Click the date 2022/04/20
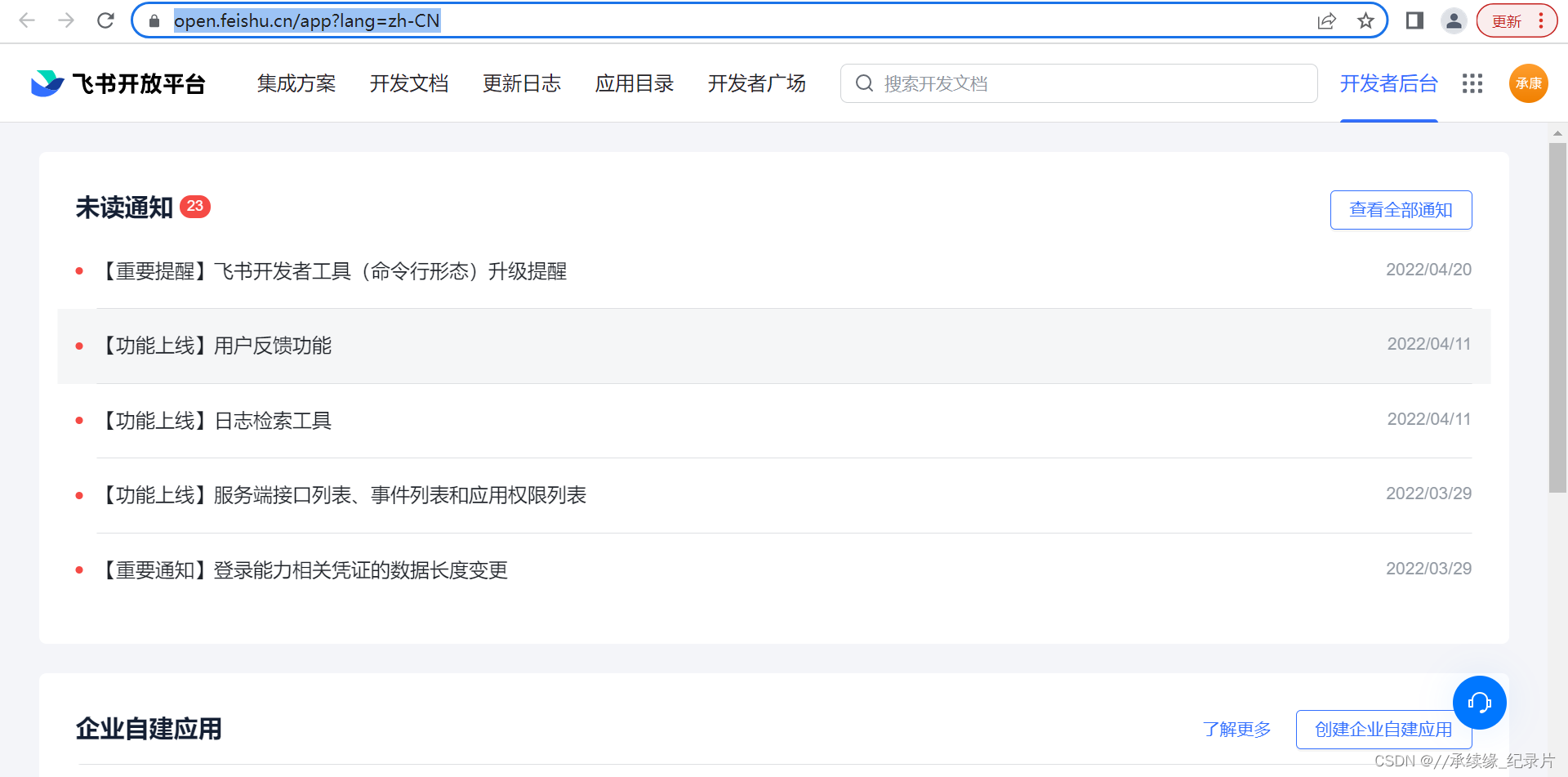Image resolution: width=1568 pixels, height=777 pixels. pos(1429,270)
